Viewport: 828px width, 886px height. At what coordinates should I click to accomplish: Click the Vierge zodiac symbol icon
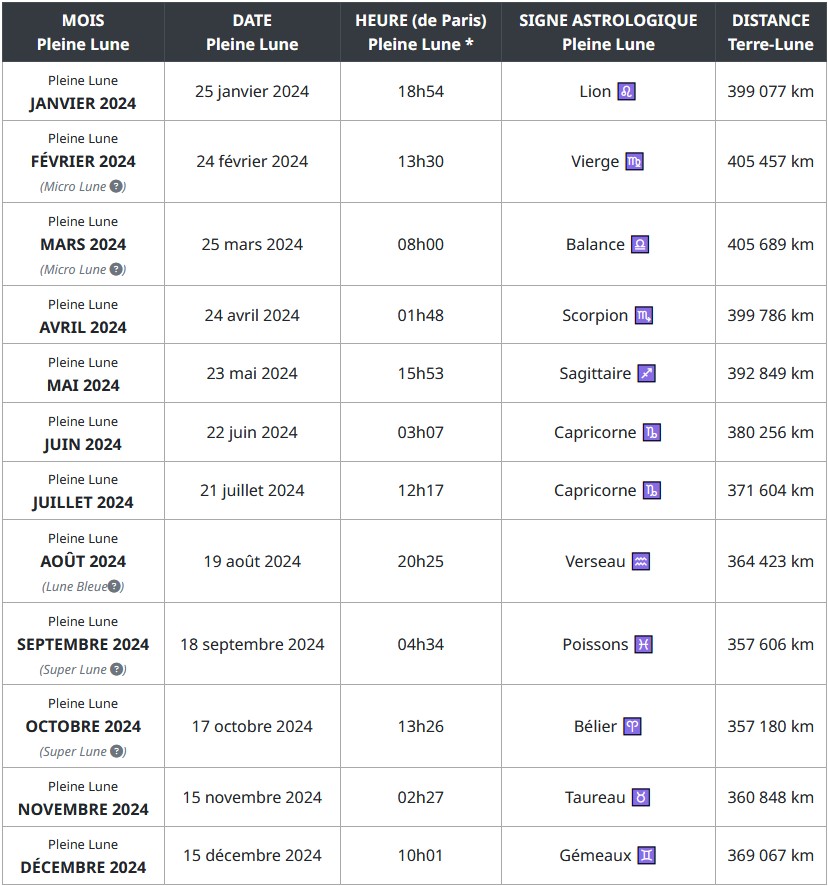tap(635, 162)
